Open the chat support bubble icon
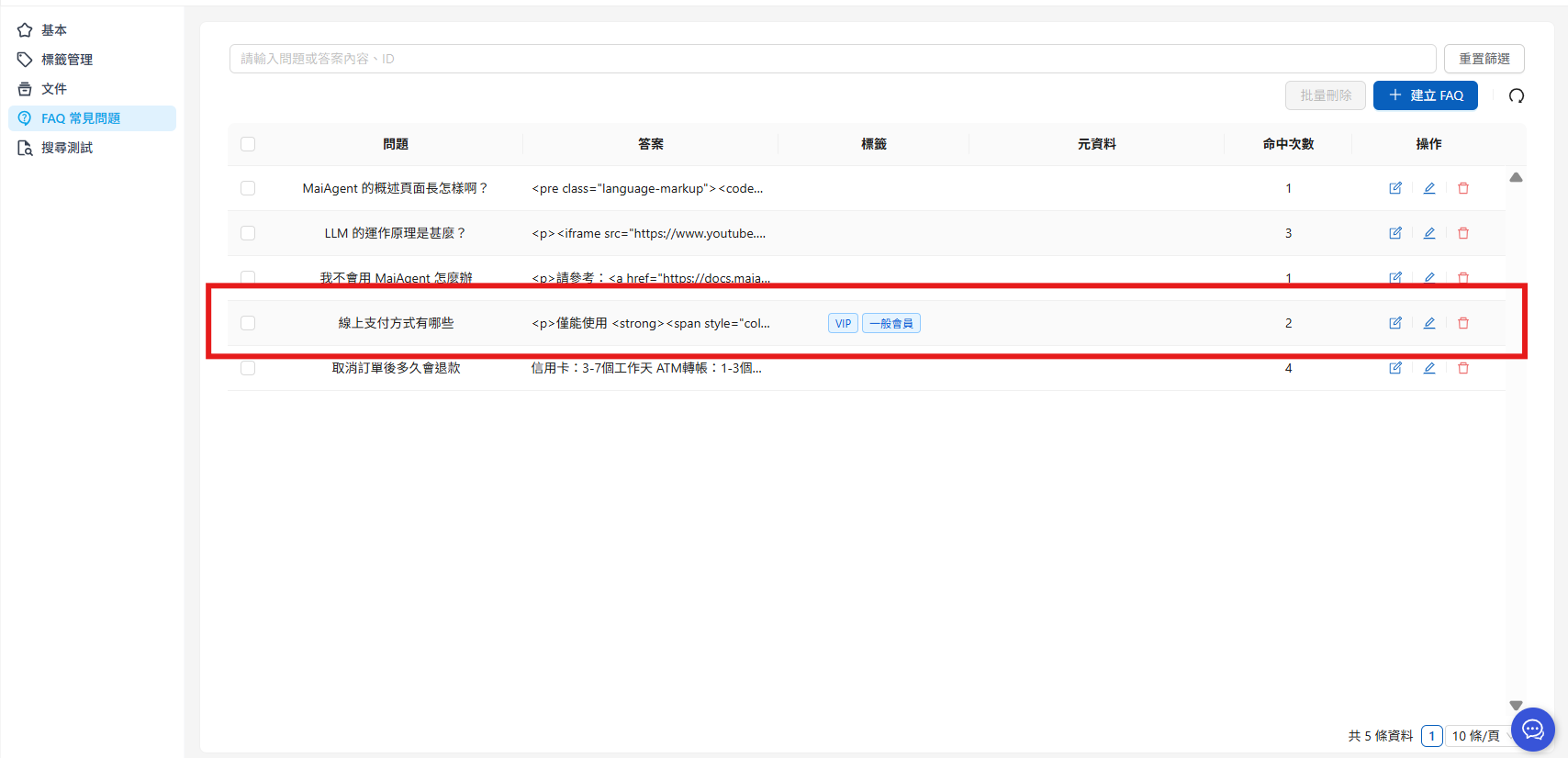 pyautogui.click(x=1532, y=730)
